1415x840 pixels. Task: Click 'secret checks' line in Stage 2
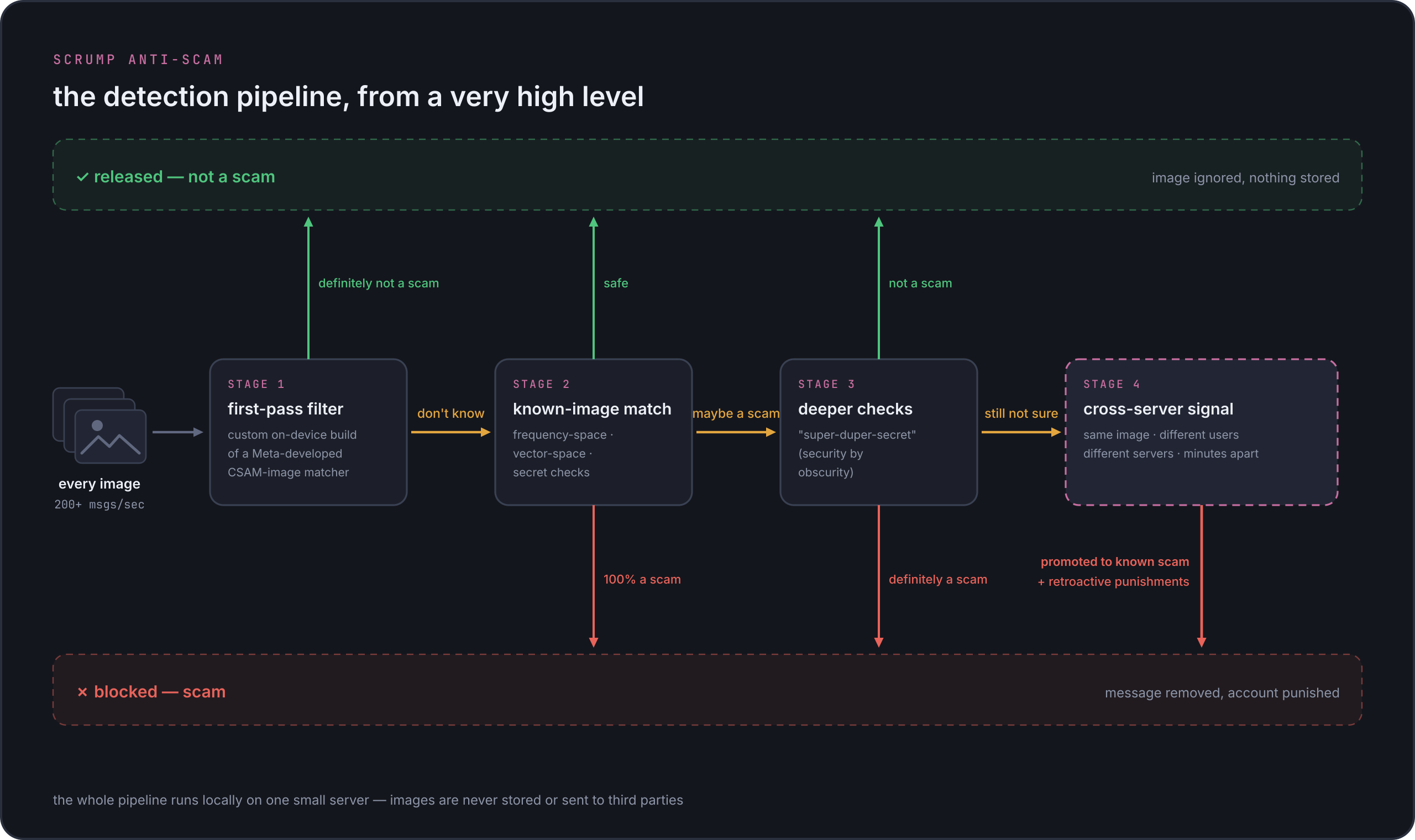click(551, 472)
